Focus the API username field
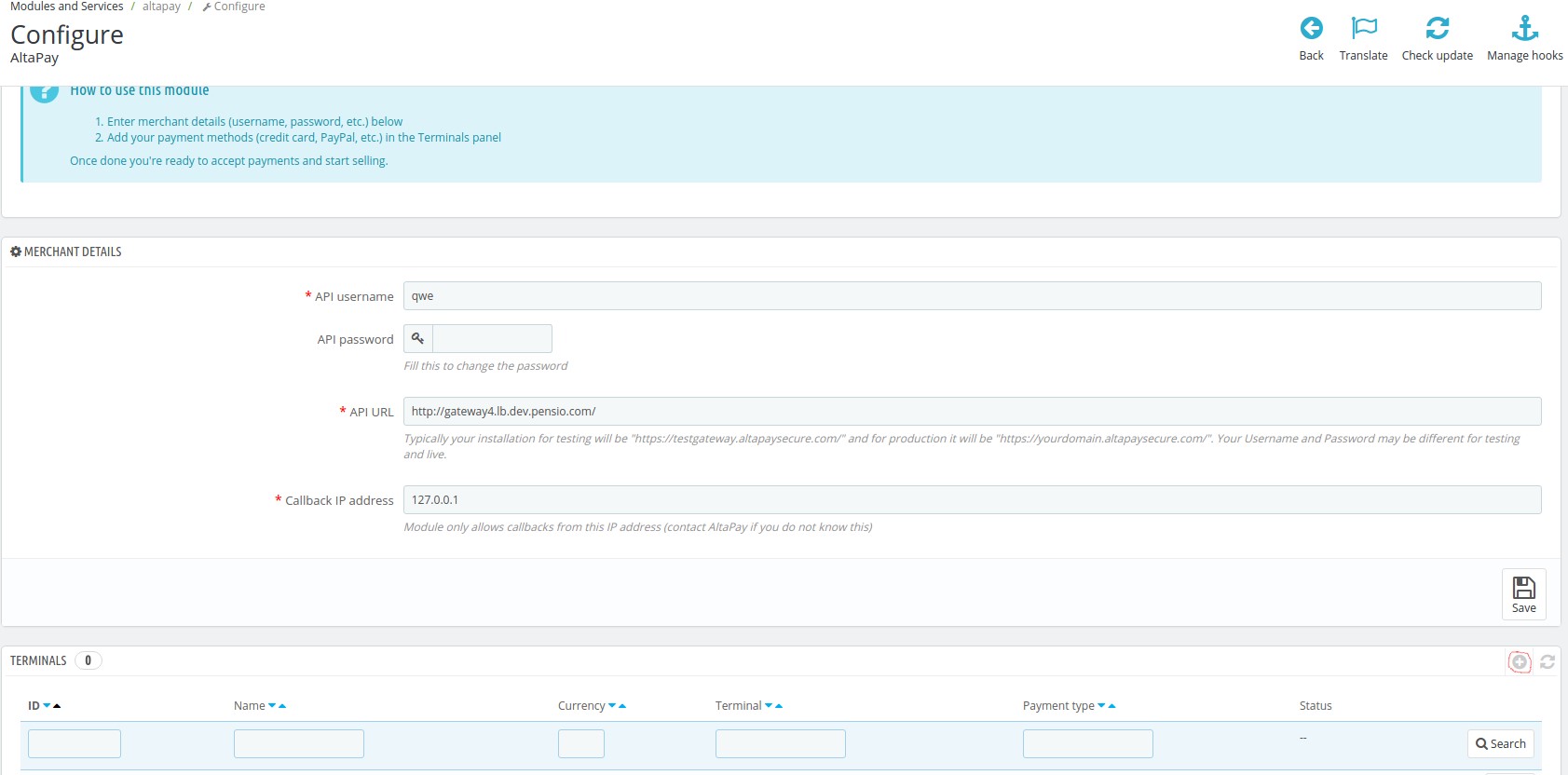The width and height of the screenshot is (1568, 775). (x=972, y=296)
